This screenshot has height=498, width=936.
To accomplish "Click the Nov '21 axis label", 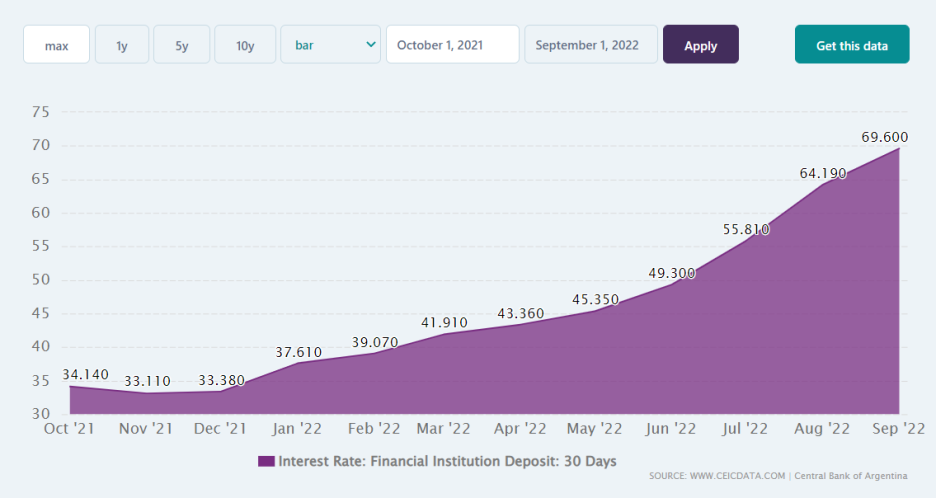I will pyautogui.click(x=146, y=428).
